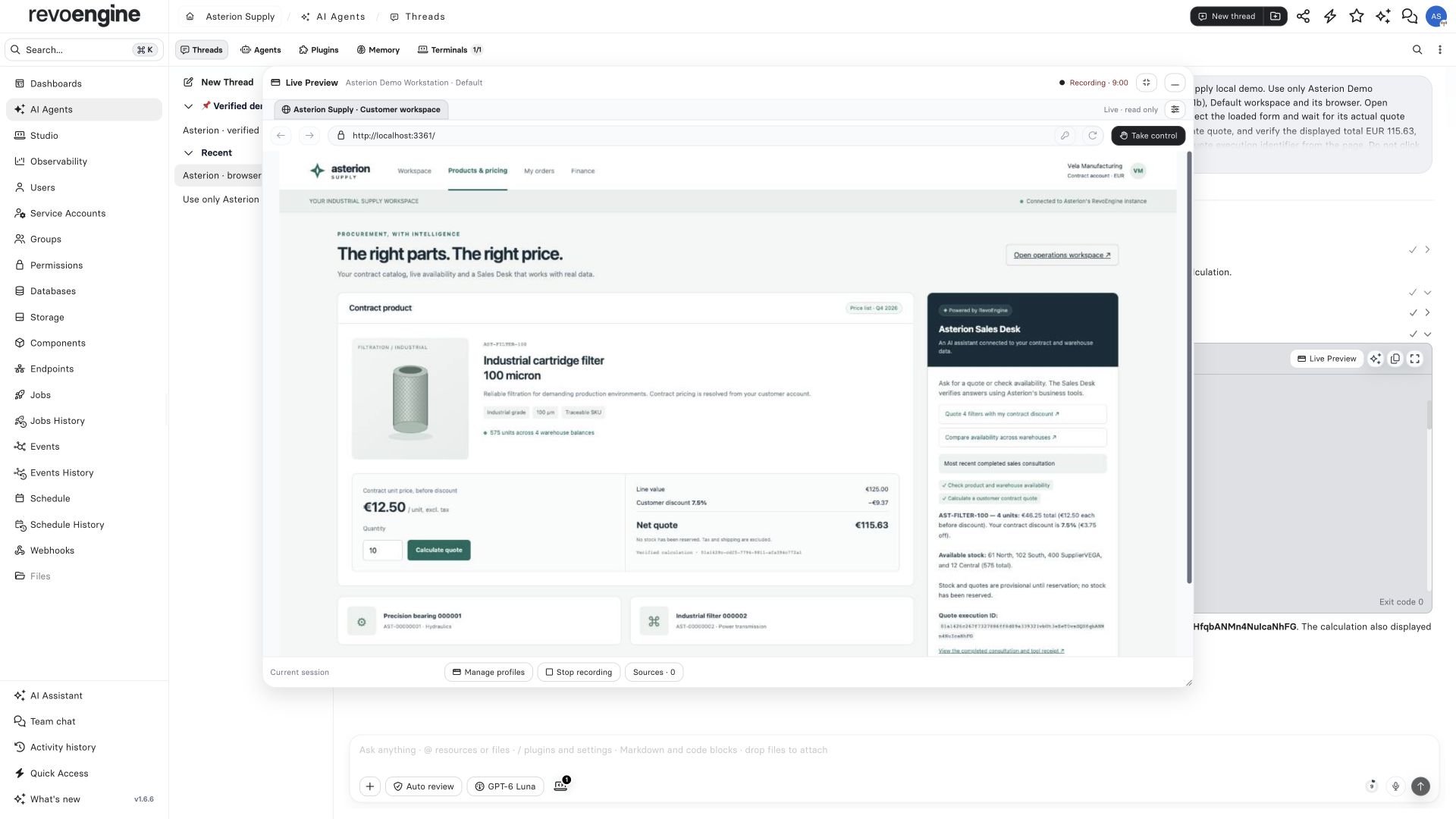The width and height of the screenshot is (1456, 819).
Task: Open the preview settings sliders icon
Action: (1175, 109)
